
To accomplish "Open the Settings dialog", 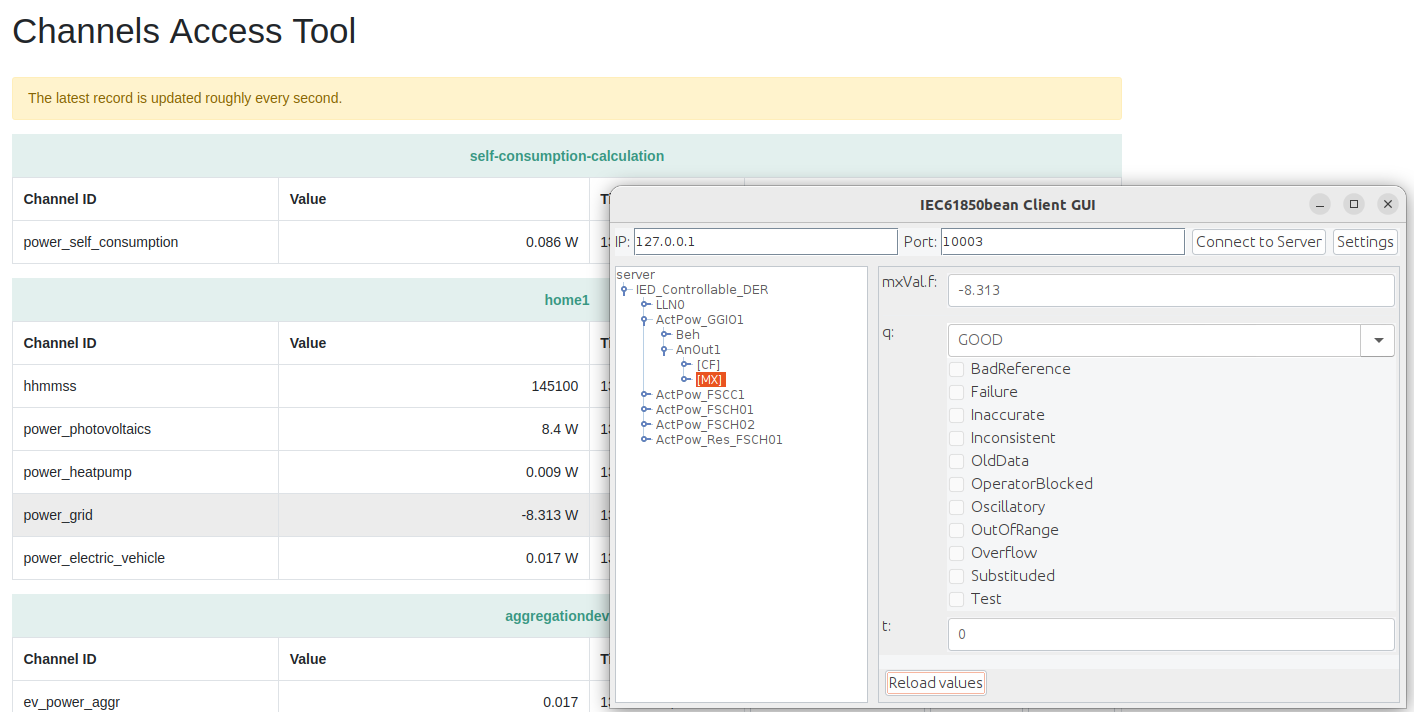I will pyautogui.click(x=1365, y=241).
